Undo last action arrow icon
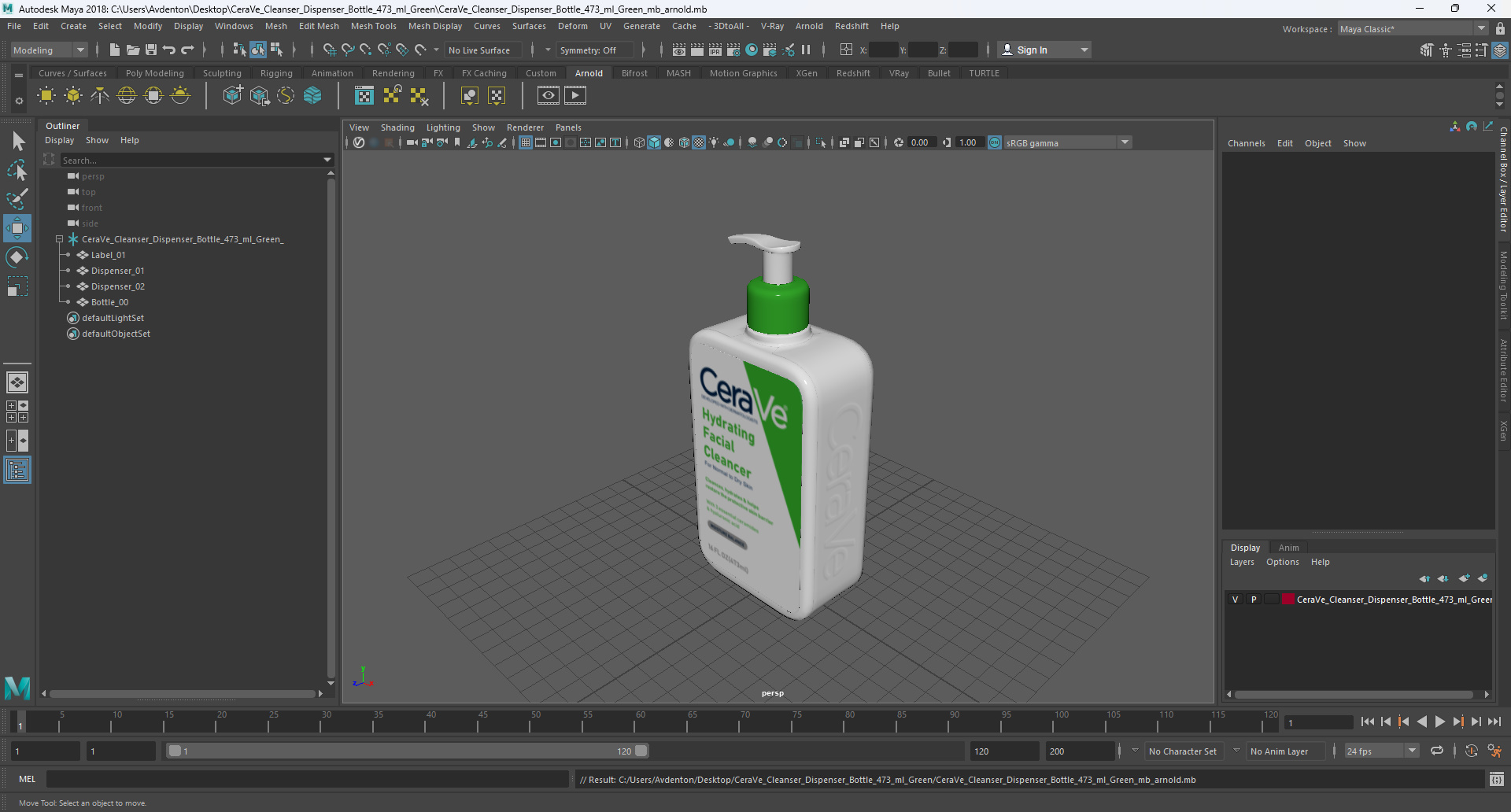 point(169,50)
